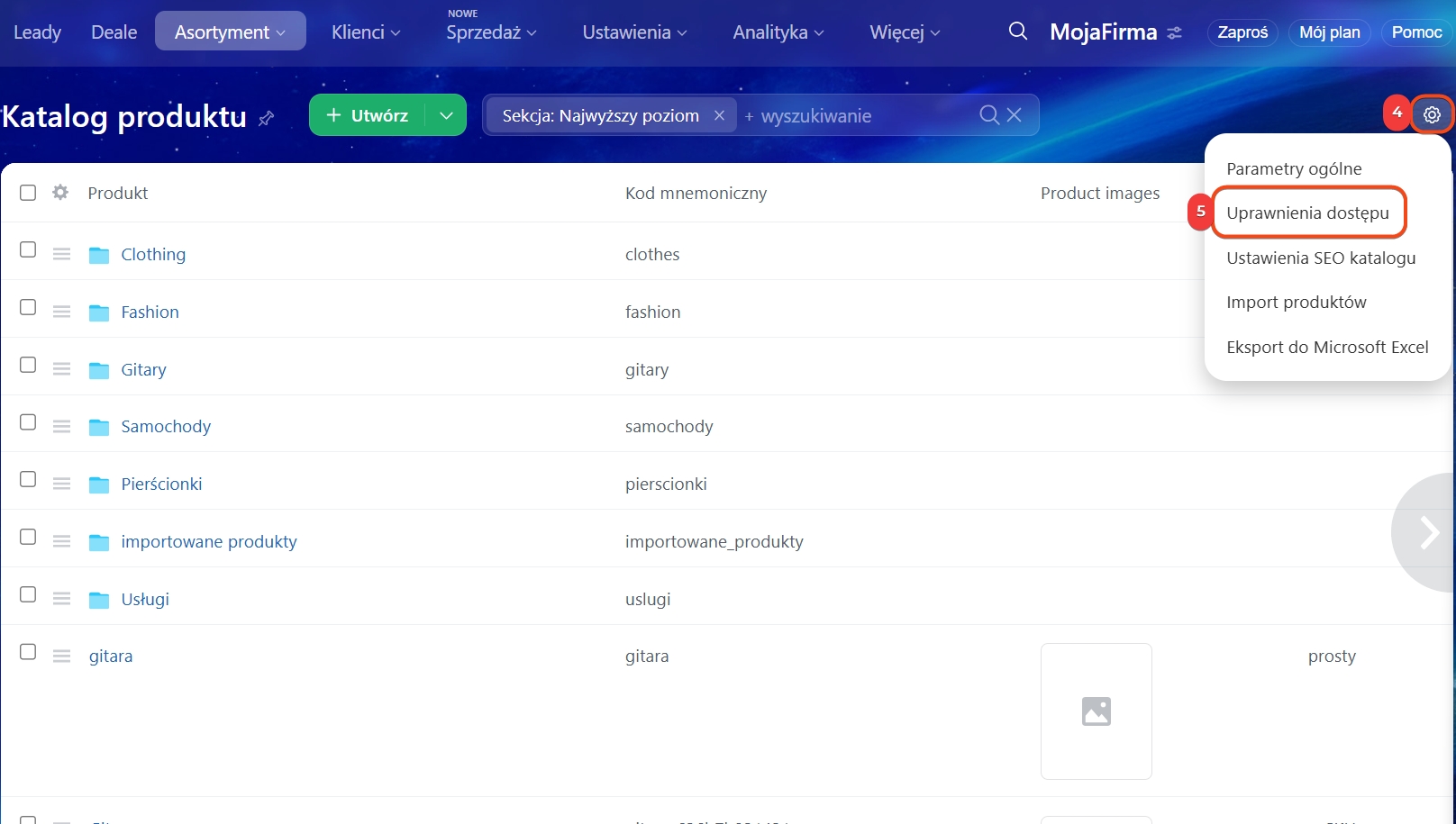Select Uprawnienia dostępu from the settings menu
This screenshot has width=1456, height=824.
pyautogui.click(x=1307, y=213)
